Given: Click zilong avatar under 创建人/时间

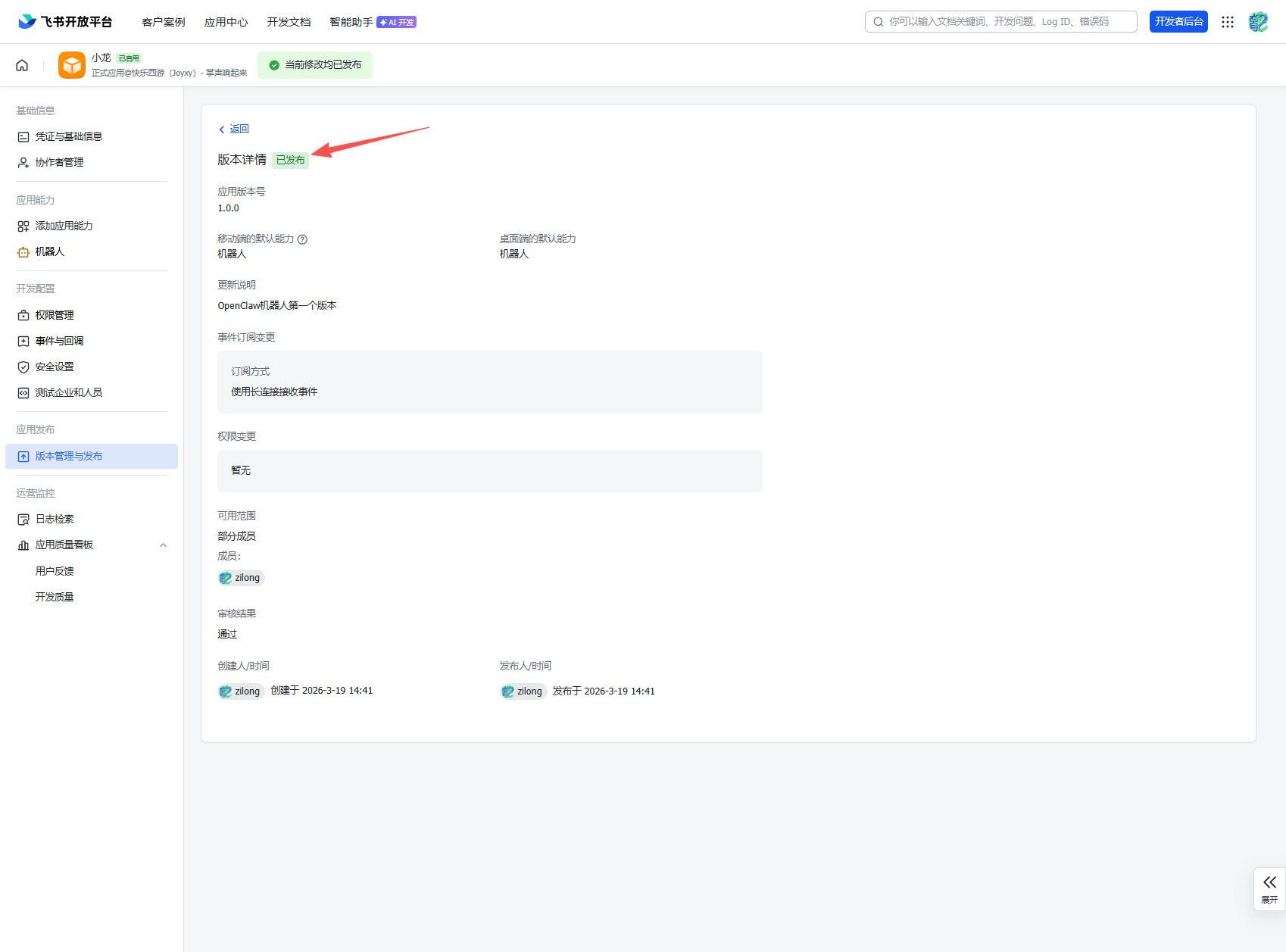Looking at the screenshot, I should point(225,691).
